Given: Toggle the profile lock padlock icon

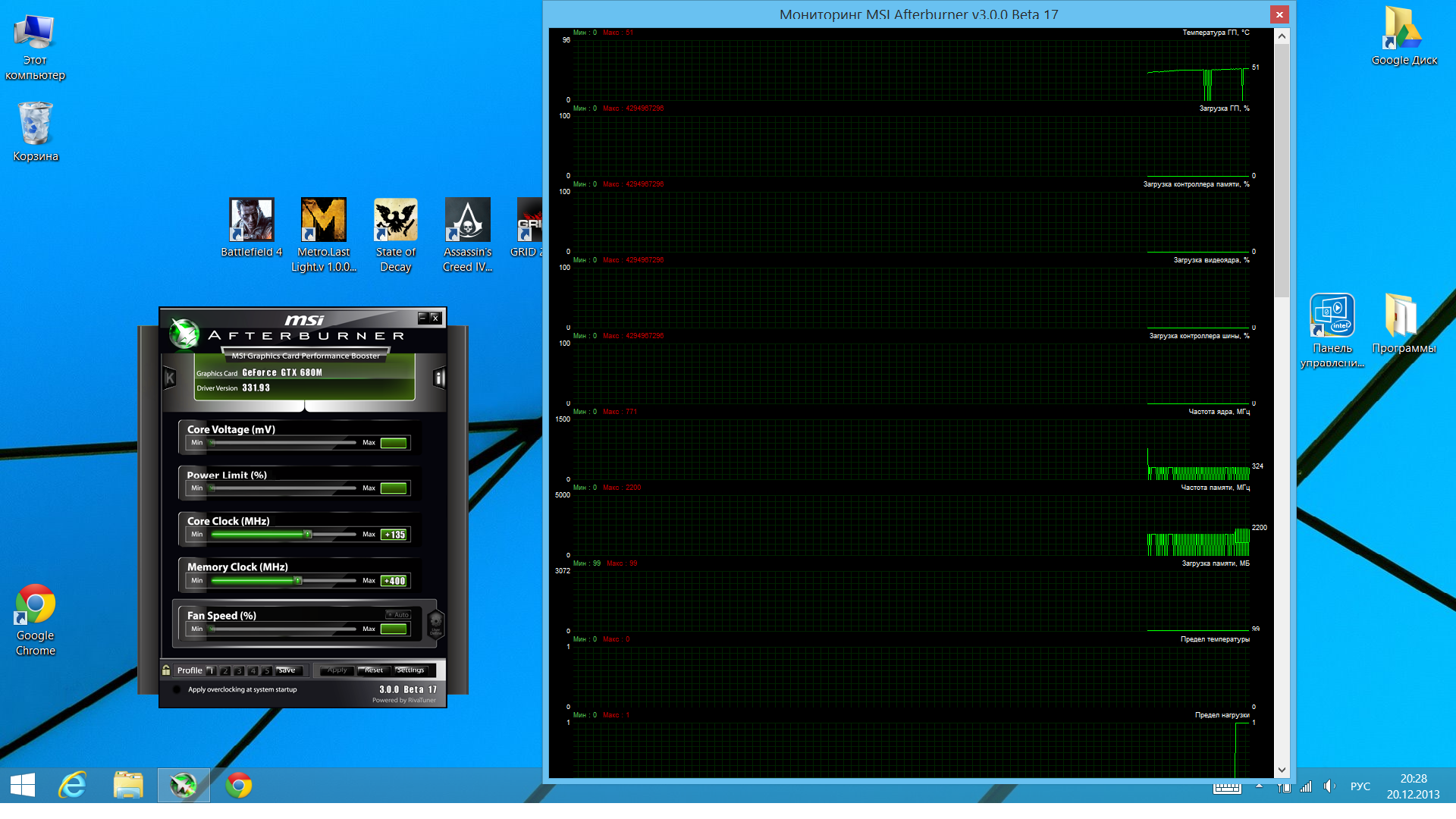Looking at the screenshot, I should pyautogui.click(x=166, y=670).
